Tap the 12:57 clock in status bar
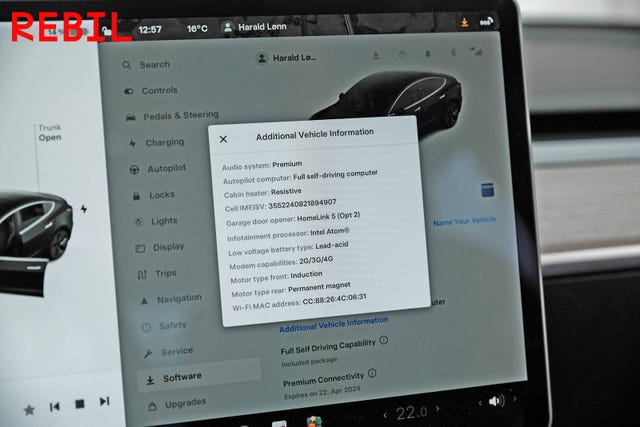Image resolution: width=640 pixels, height=427 pixels. pyautogui.click(x=150, y=30)
